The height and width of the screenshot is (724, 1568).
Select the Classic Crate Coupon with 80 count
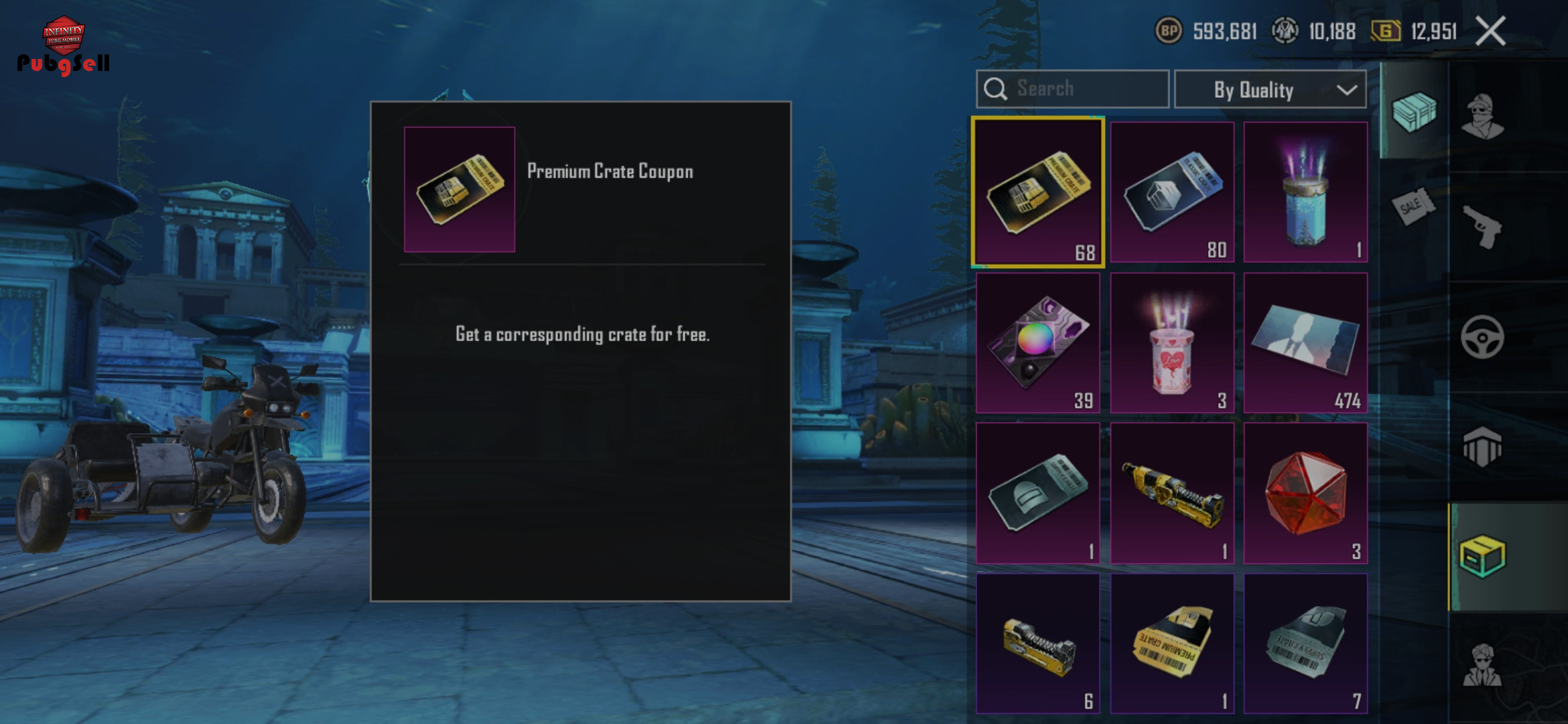coord(1172,192)
